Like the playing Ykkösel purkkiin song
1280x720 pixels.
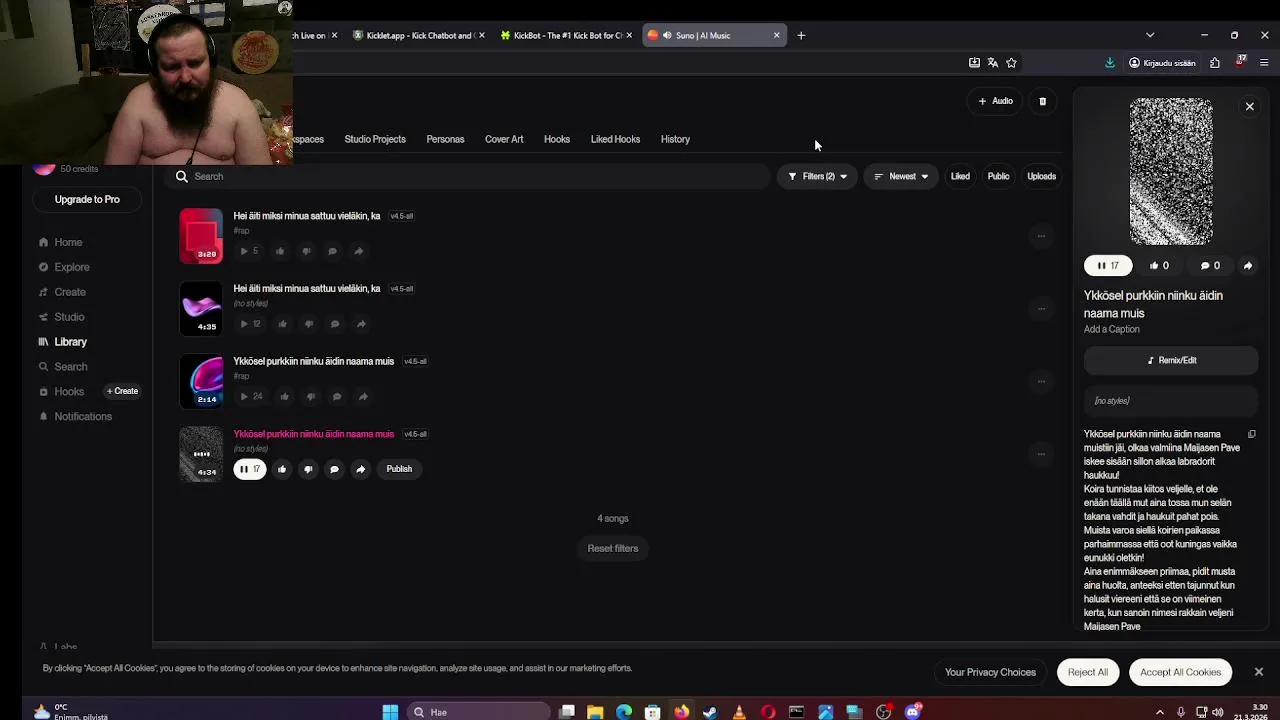282,469
